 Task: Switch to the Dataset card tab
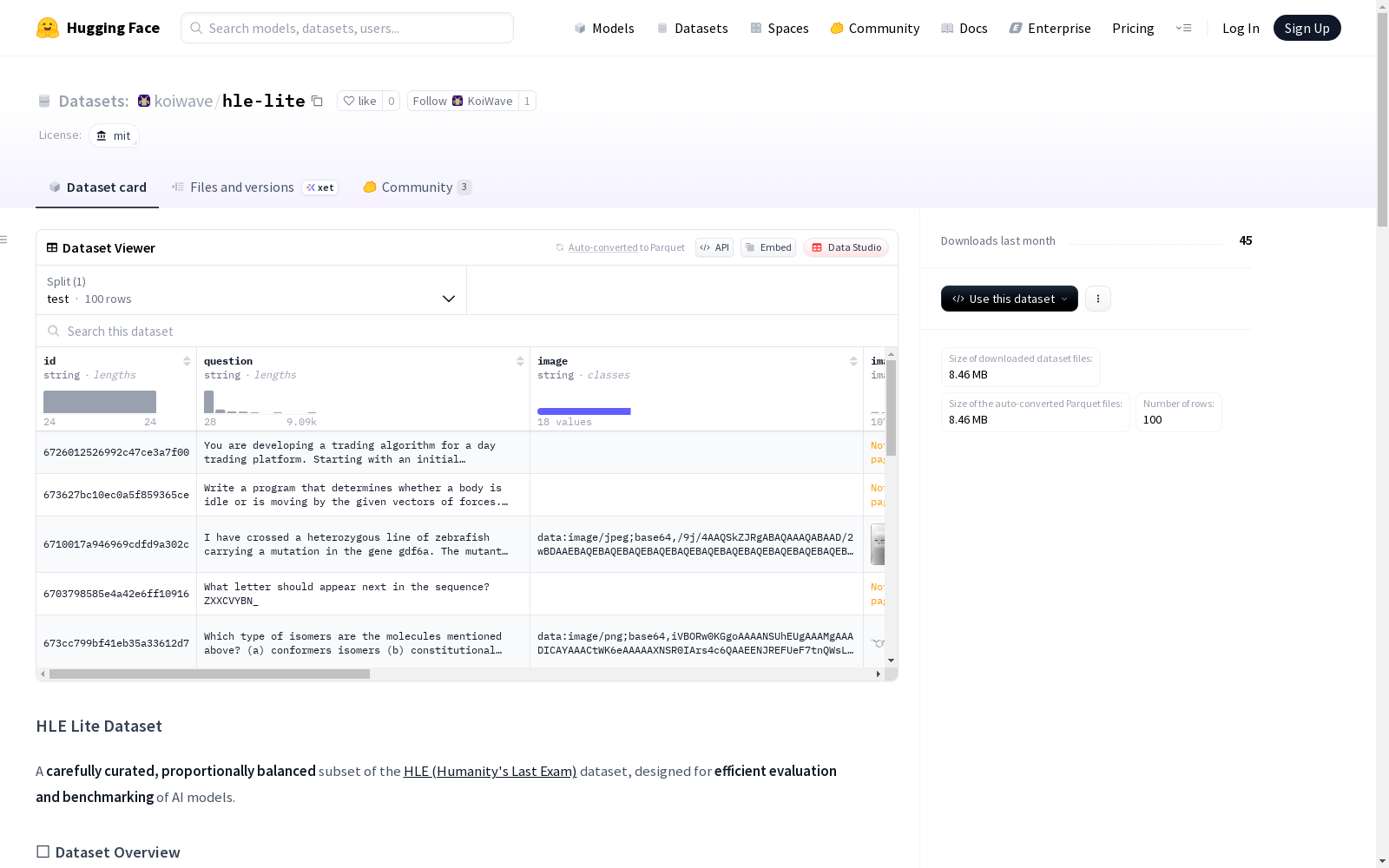[x=97, y=187]
